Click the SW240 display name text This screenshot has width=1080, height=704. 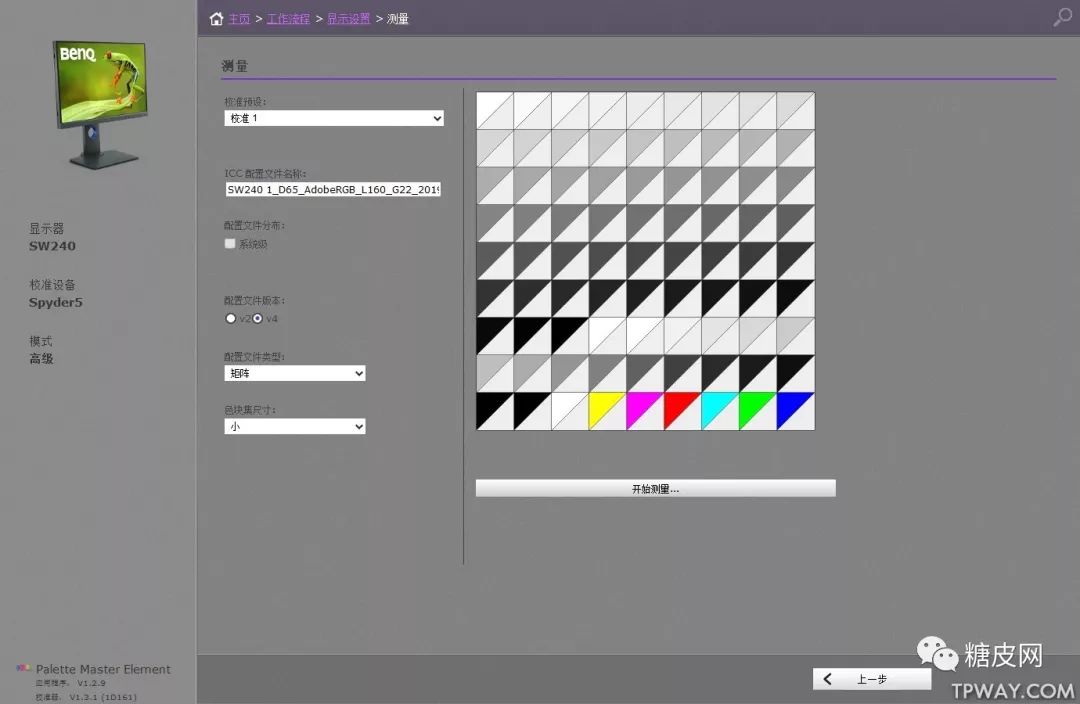pyautogui.click(x=52, y=246)
